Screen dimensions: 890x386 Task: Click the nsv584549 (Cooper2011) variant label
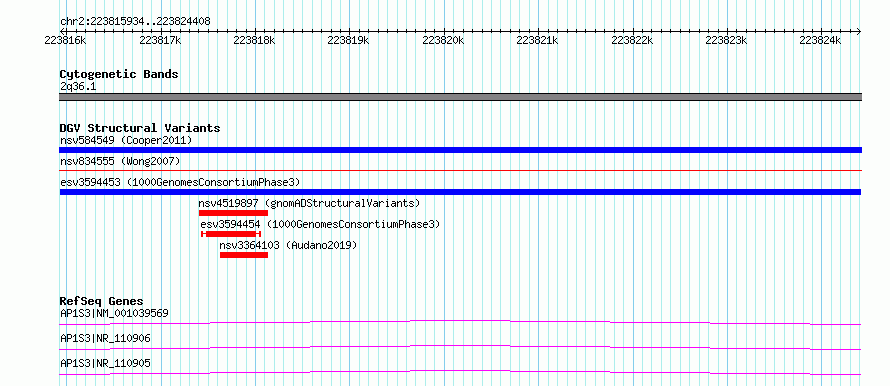126,140
